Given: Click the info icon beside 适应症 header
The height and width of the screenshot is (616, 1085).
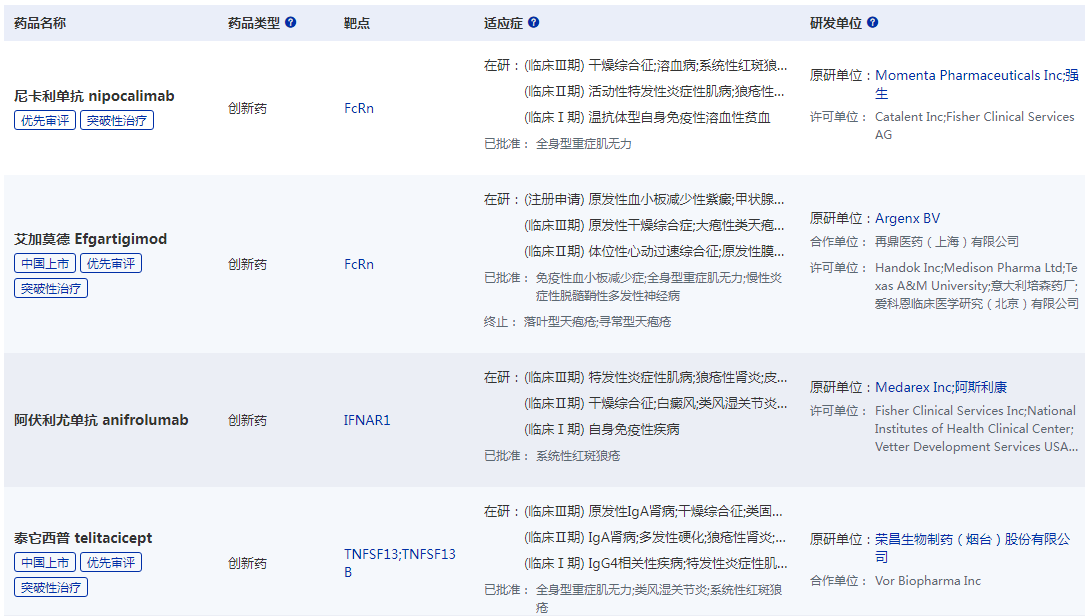Looking at the screenshot, I should (534, 22).
